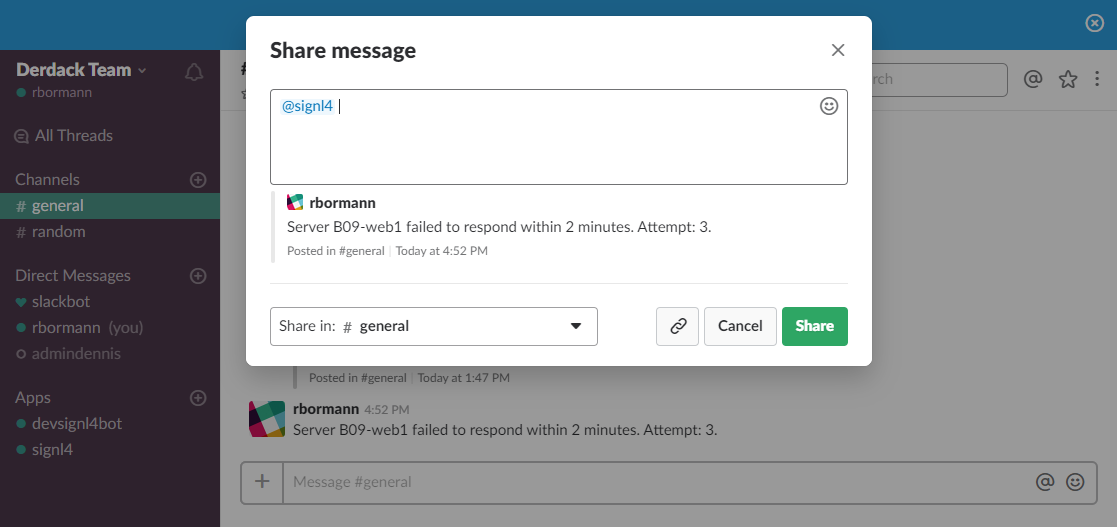Add a channel with the plus icon
Screen dimensions: 1117x527
(x=199, y=179)
